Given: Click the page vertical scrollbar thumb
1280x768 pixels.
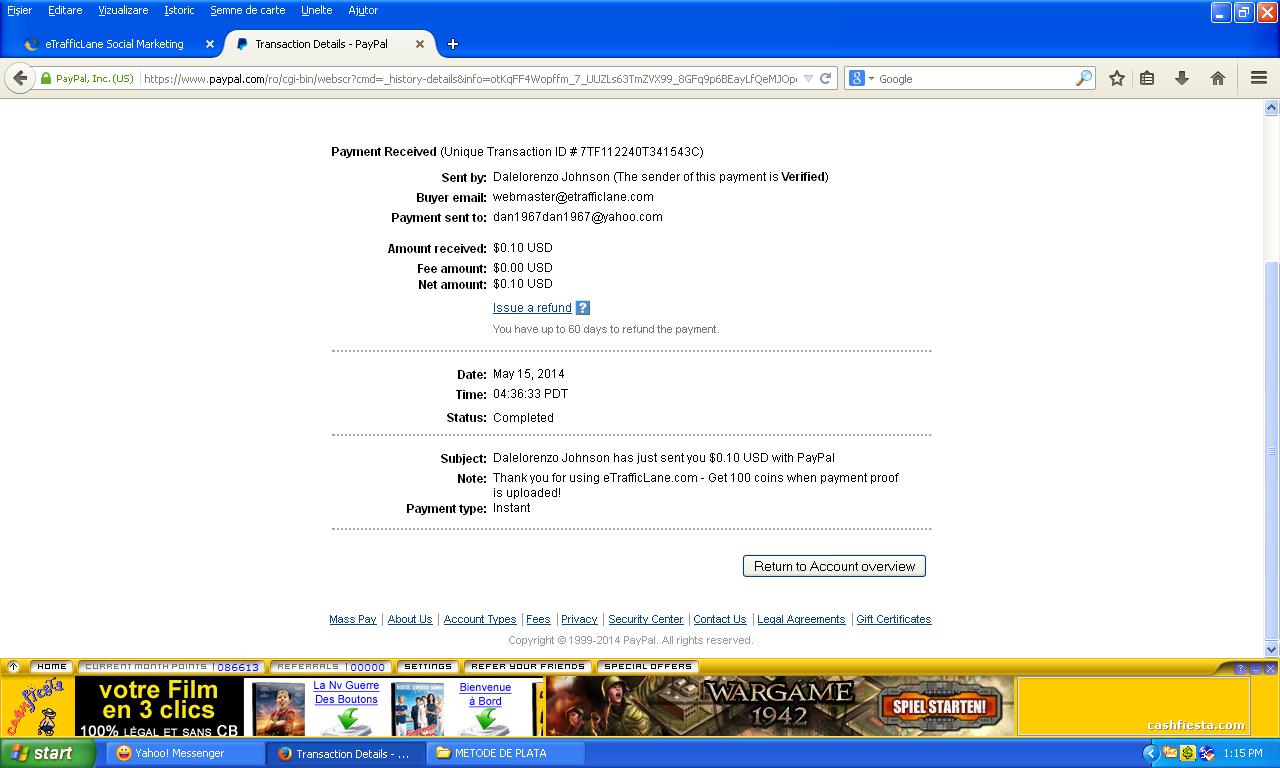Looking at the screenshot, I should [x=1271, y=450].
